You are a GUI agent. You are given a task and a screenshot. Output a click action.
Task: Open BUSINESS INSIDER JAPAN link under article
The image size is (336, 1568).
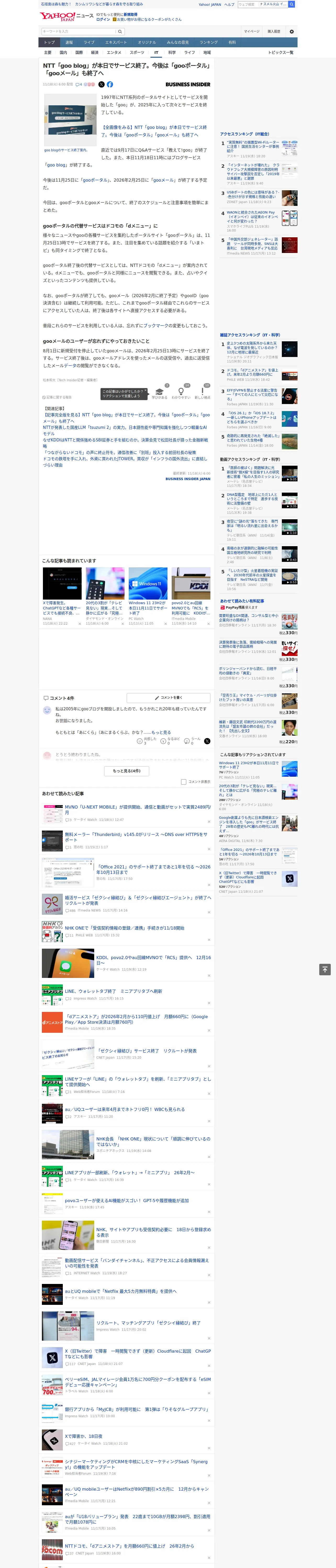pos(188,479)
